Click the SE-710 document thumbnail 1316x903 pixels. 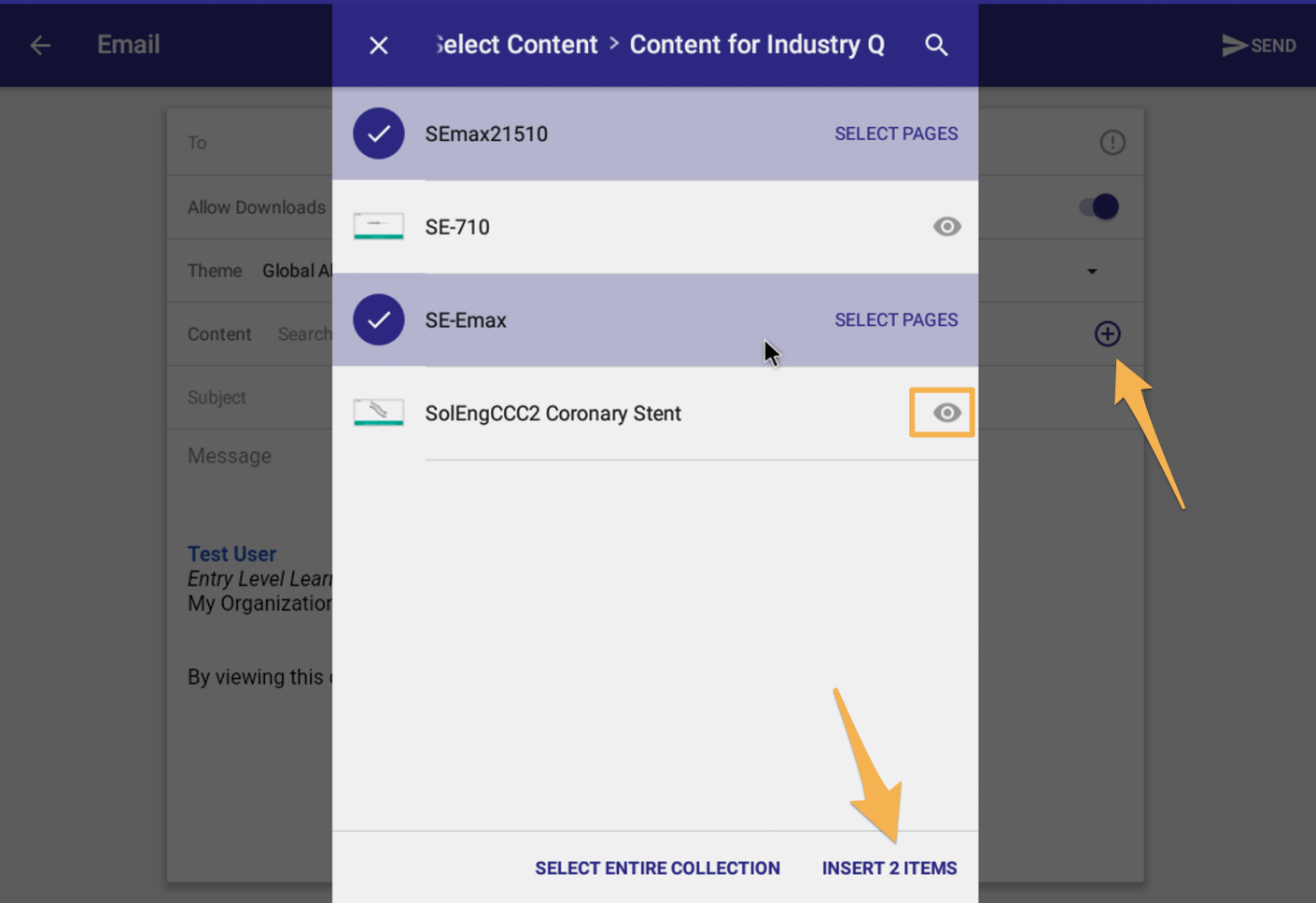click(x=378, y=226)
